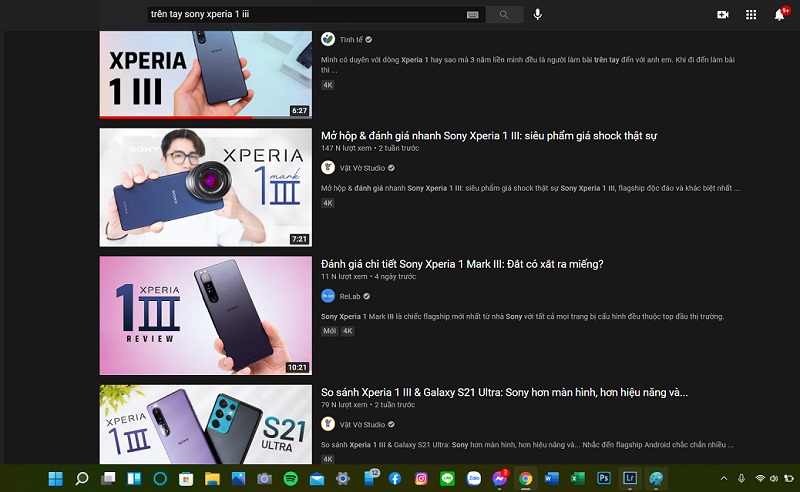The width and height of the screenshot is (800, 492).
Task: Open the Mail app in the taskbar
Action: pos(317,479)
